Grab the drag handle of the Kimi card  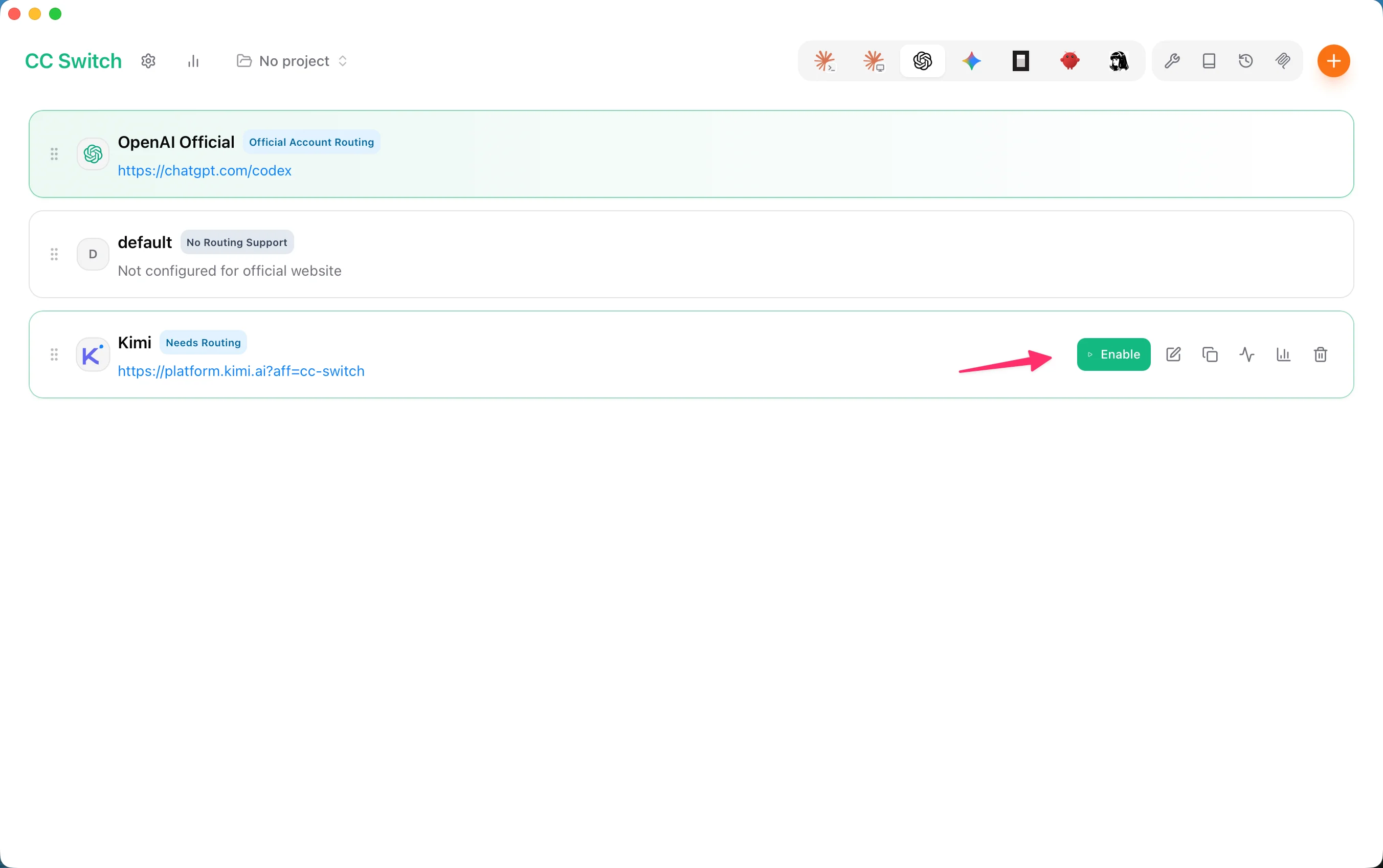pyautogui.click(x=54, y=354)
